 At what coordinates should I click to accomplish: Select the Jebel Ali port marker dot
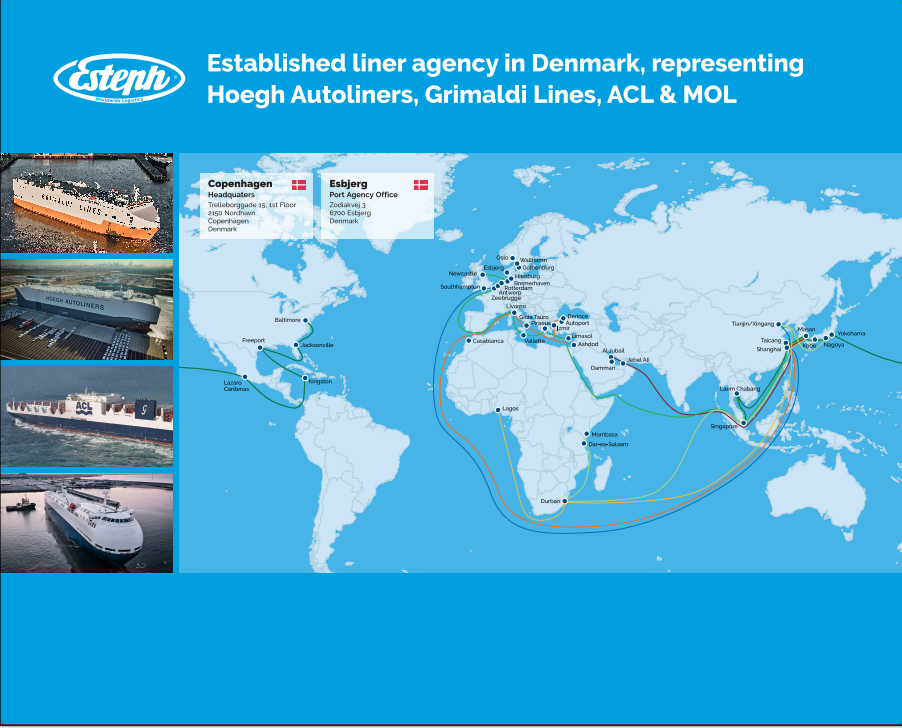[622, 363]
